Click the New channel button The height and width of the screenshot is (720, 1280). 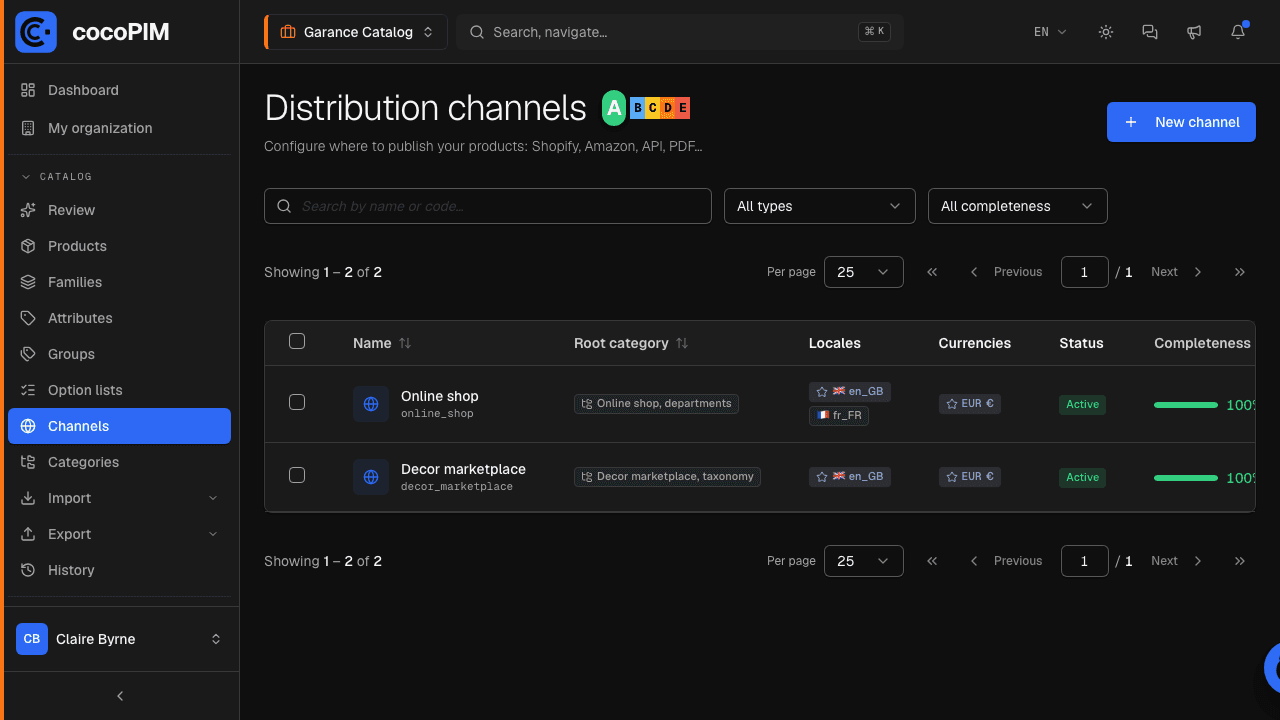1181,122
